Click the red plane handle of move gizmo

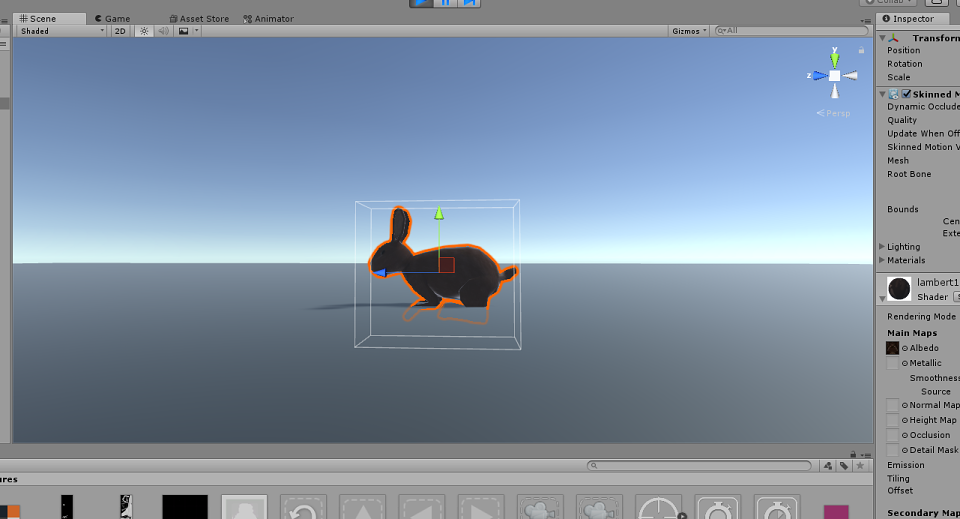446,265
